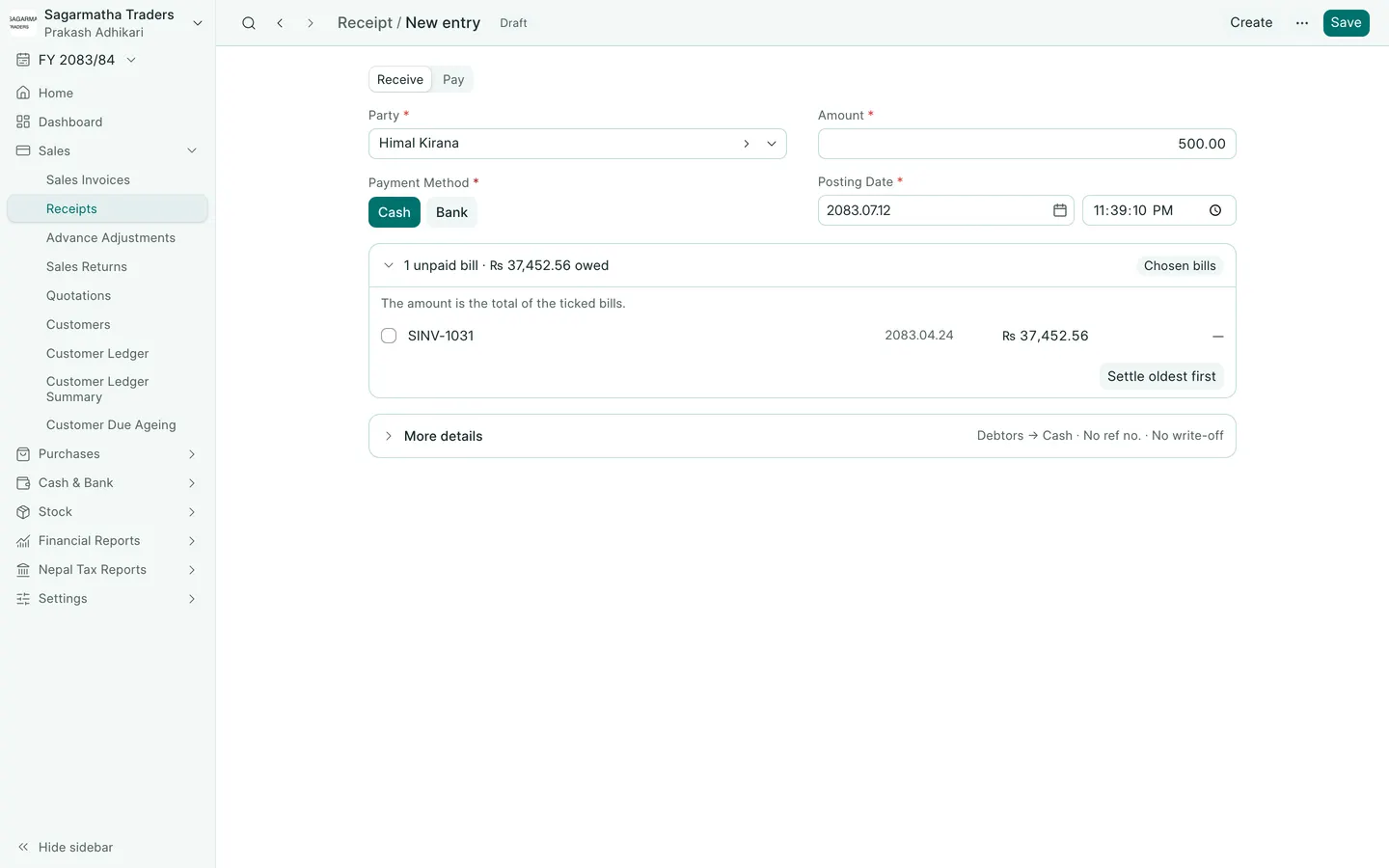Image resolution: width=1389 pixels, height=868 pixels.
Task: Click the Stock box icon
Action: (x=23, y=512)
